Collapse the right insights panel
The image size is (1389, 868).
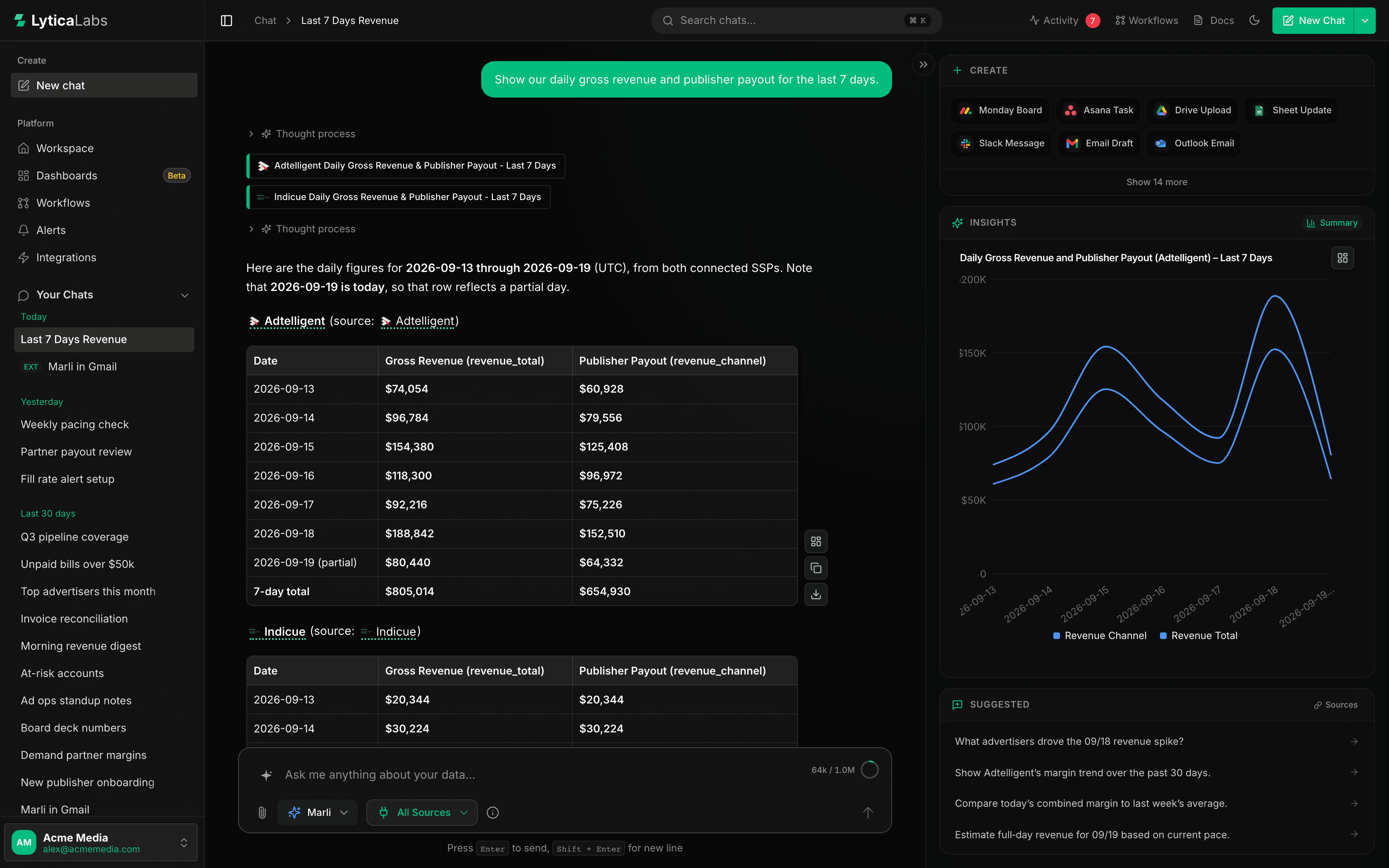[923, 64]
